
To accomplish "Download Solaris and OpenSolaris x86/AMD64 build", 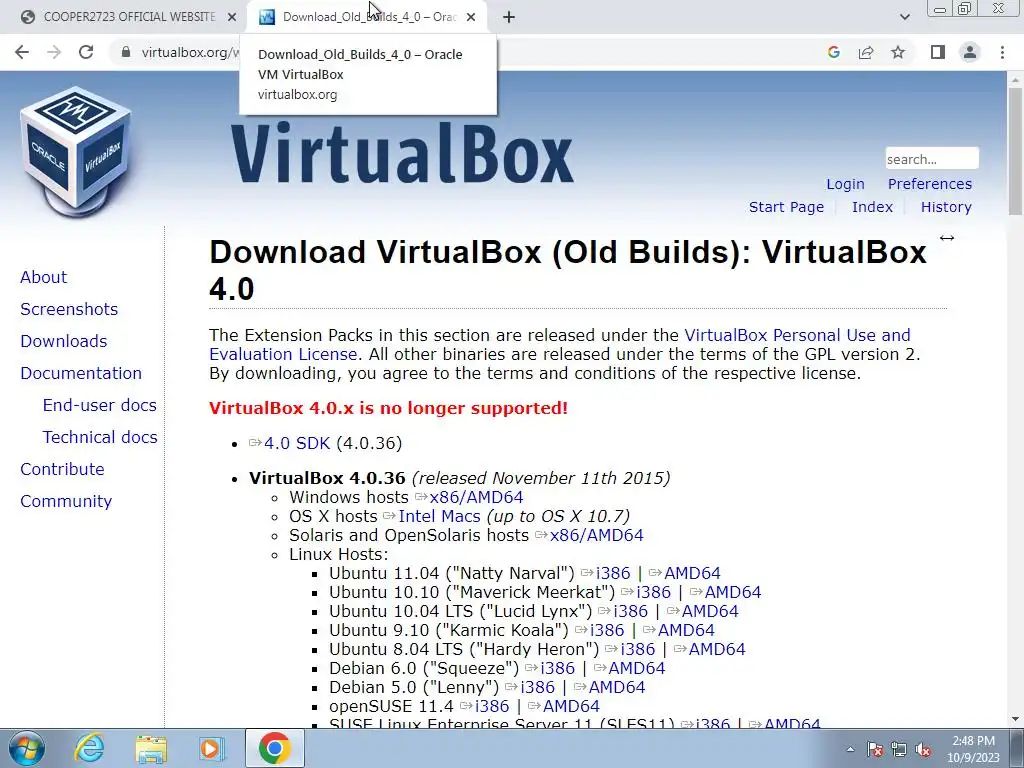I will (596, 536).
